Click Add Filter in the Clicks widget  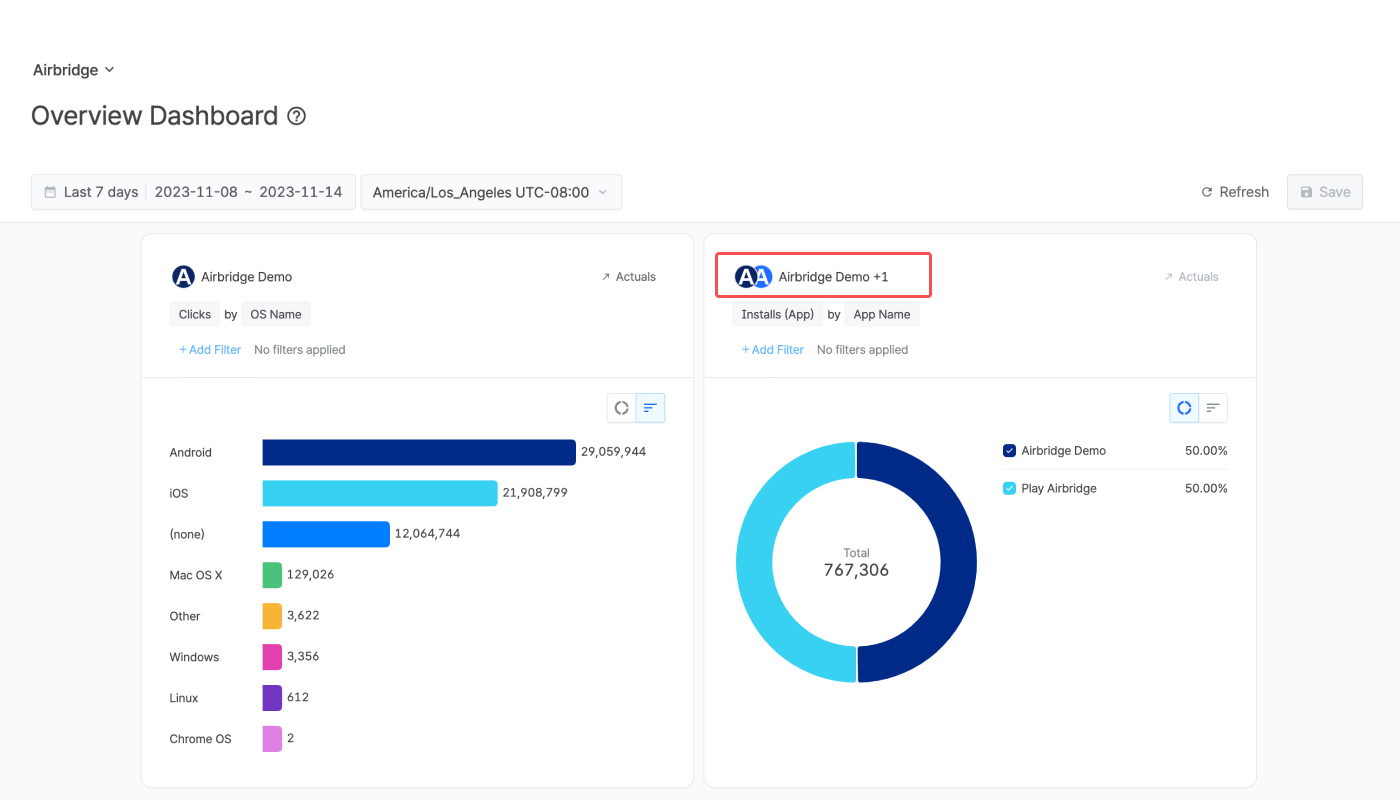click(x=210, y=350)
